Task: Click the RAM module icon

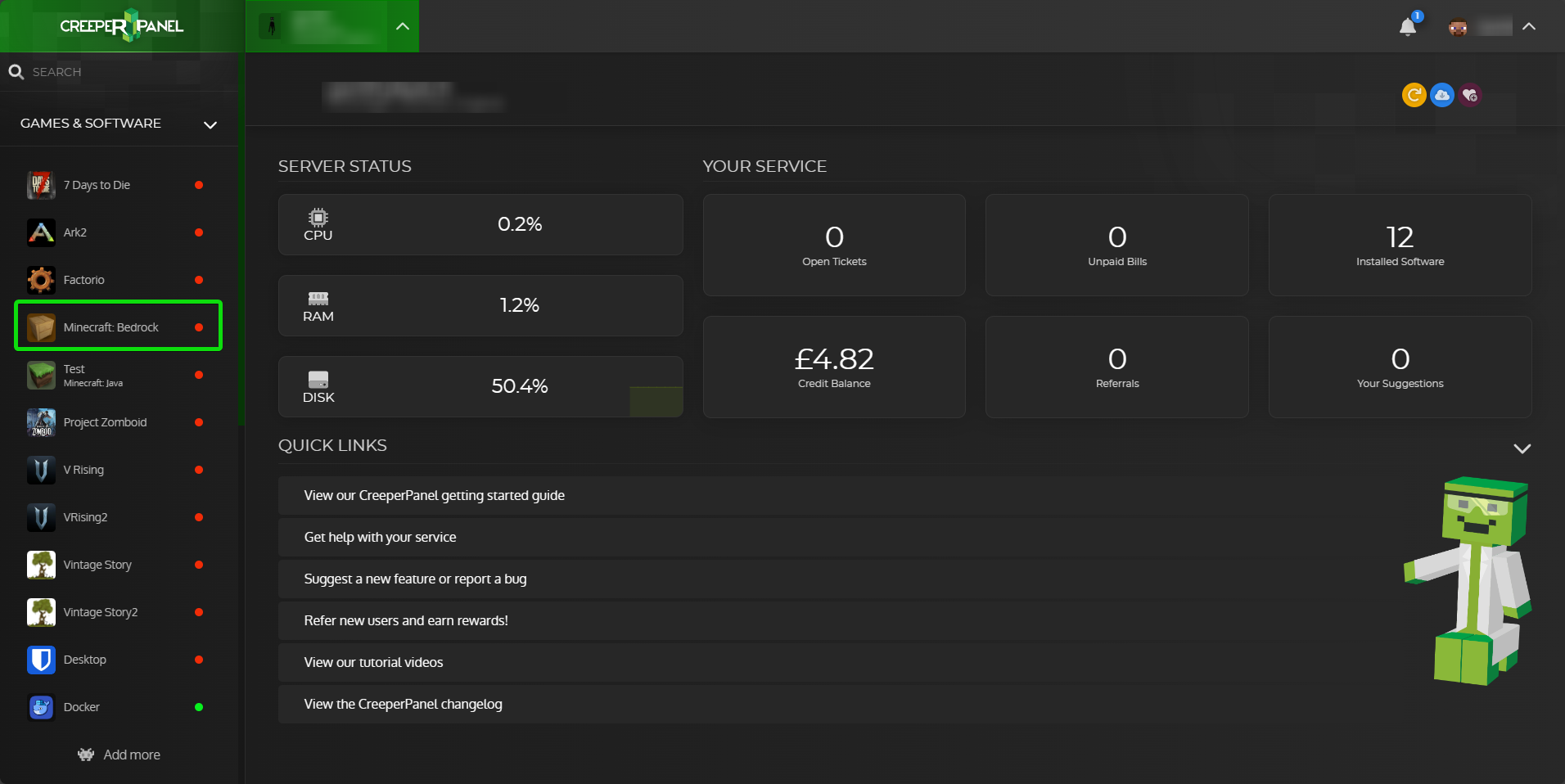Action: [x=318, y=298]
